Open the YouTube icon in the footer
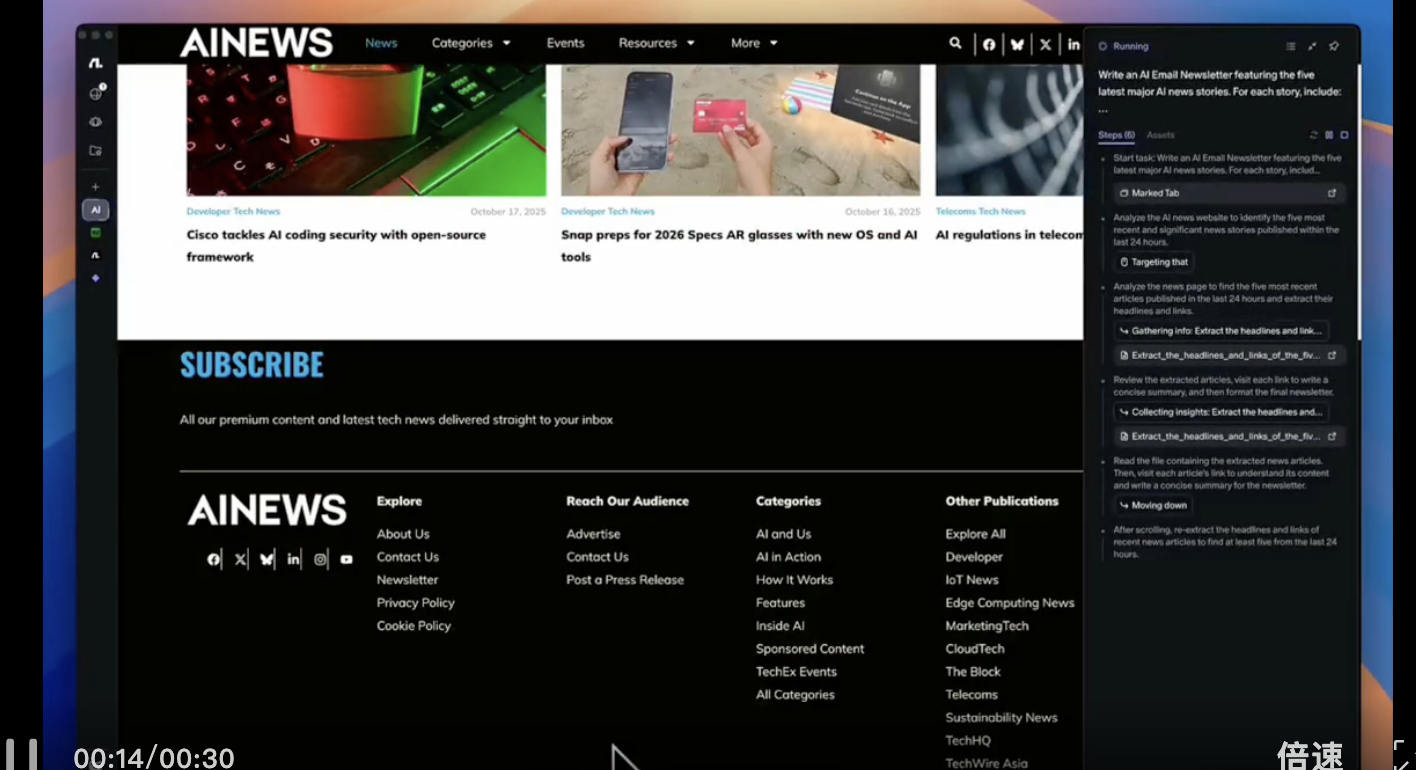The image size is (1416, 770). tap(346, 559)
